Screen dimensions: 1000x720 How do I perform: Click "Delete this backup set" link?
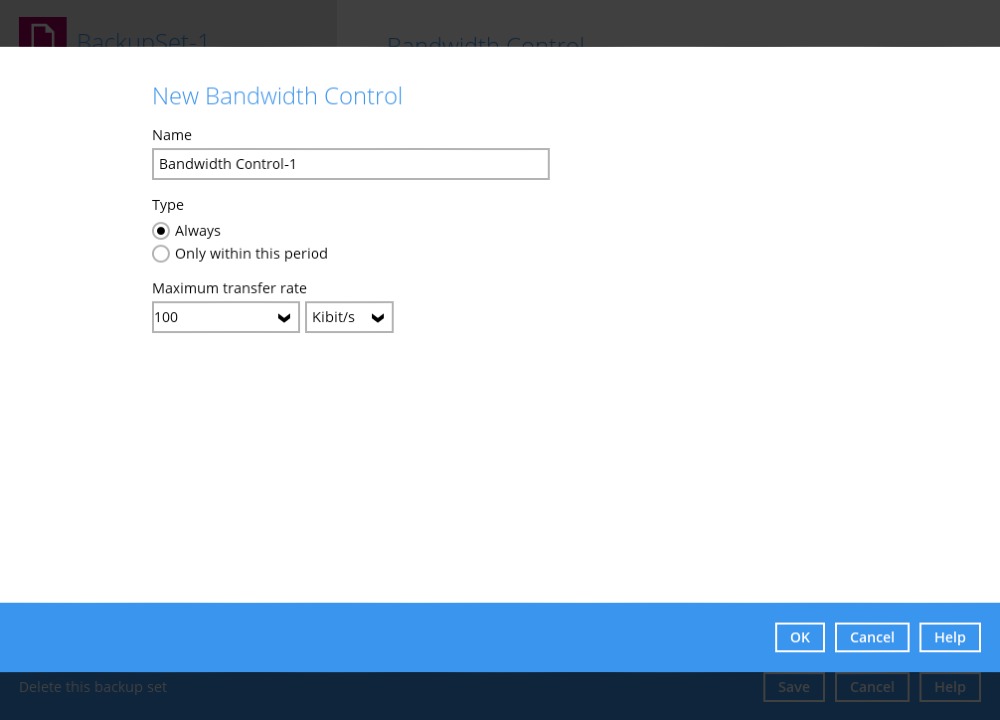pyautogui.click(x=92, y=687)
